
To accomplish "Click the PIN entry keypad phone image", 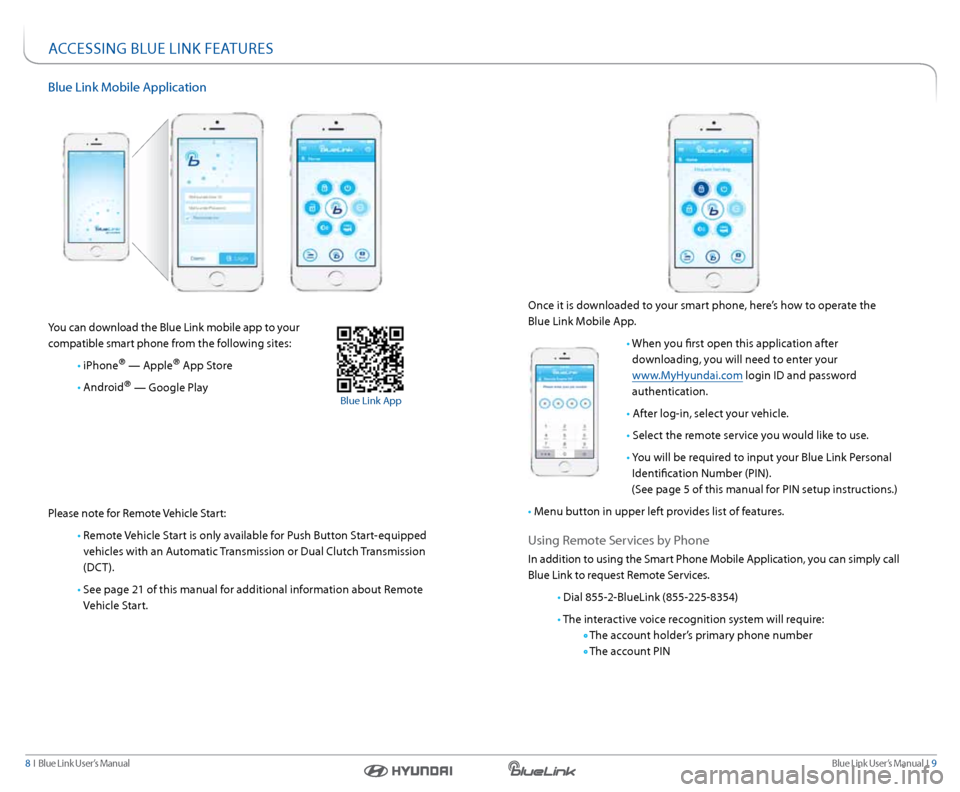I will pyautogui.click(x=564, y=411).
